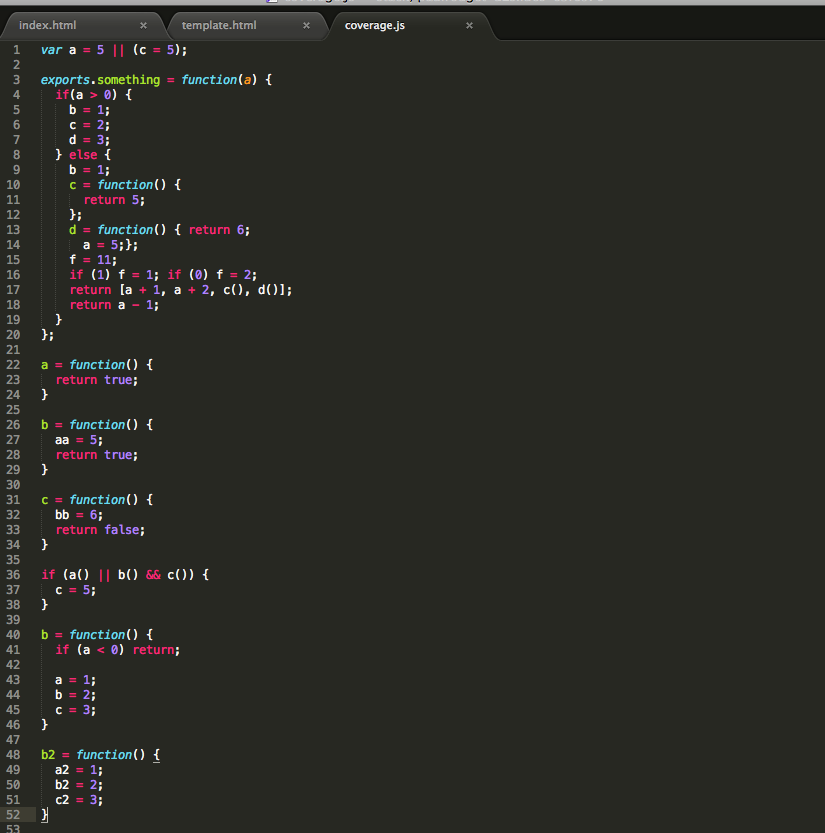825x833 pixels.
Task: Click 'exports.something = function(a) {' line
Action: 156,80
